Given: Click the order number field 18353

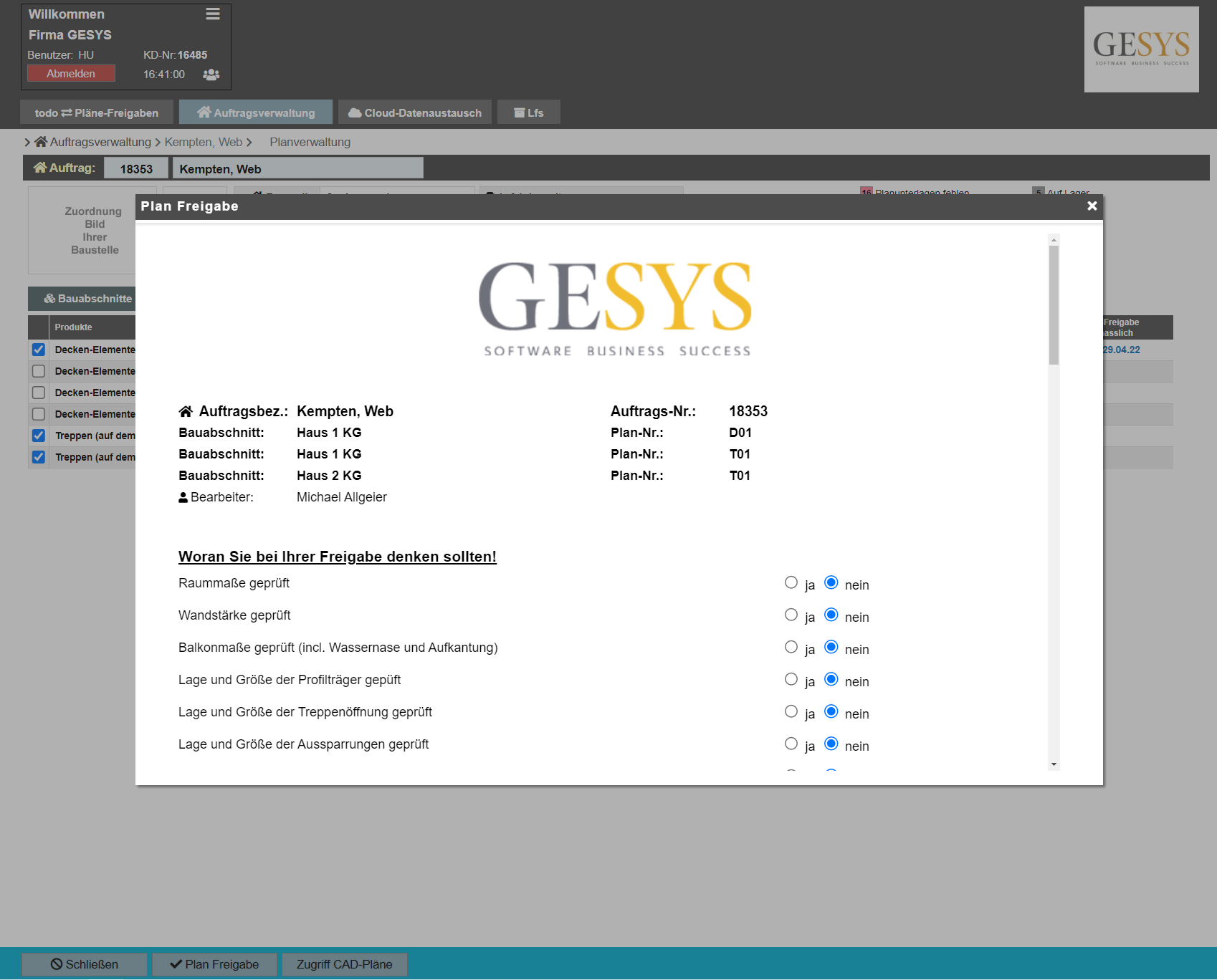Looking at the screenshot, I should [136, 168].
